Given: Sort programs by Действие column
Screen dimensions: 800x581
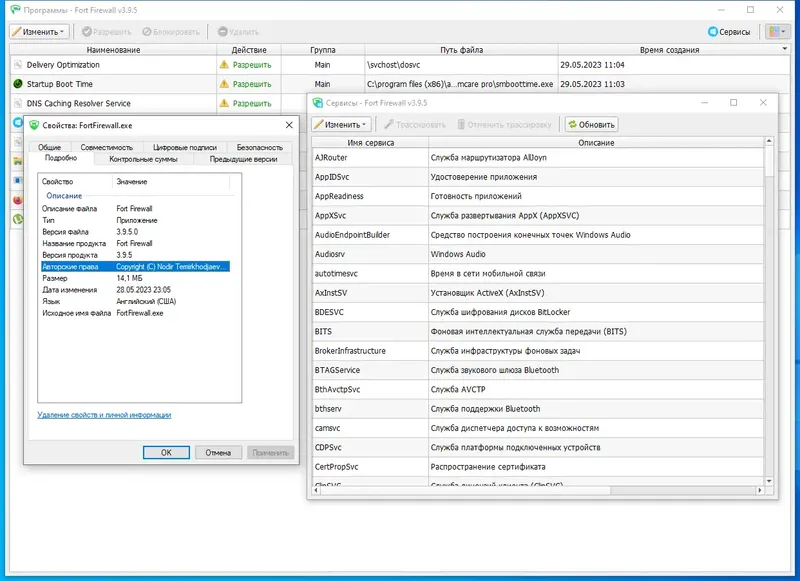Looking at the screenshot, I should [249, 50].
